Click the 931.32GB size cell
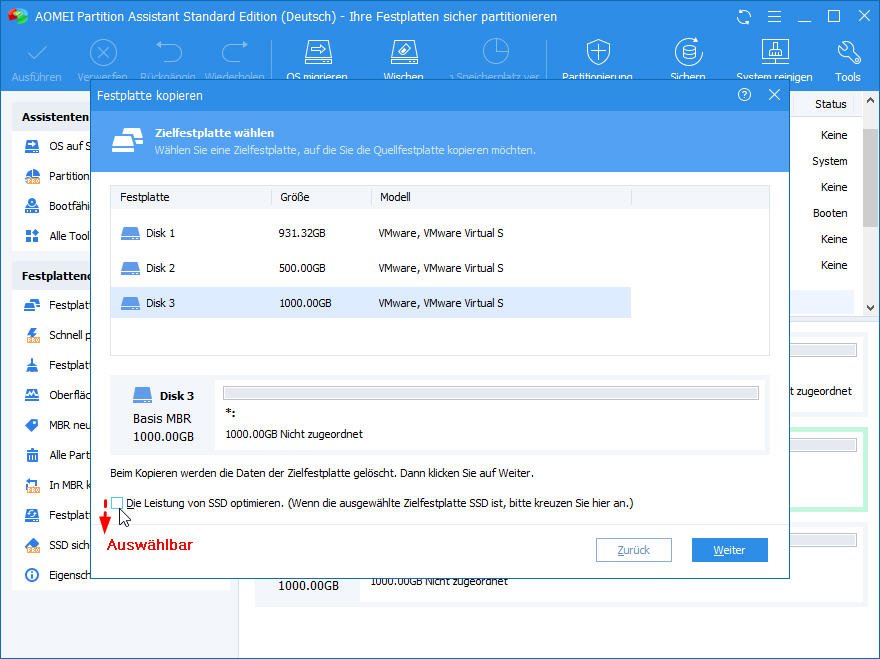Image resolution: width=880 pixels, height=659 pixels. [x=302, y=233]
